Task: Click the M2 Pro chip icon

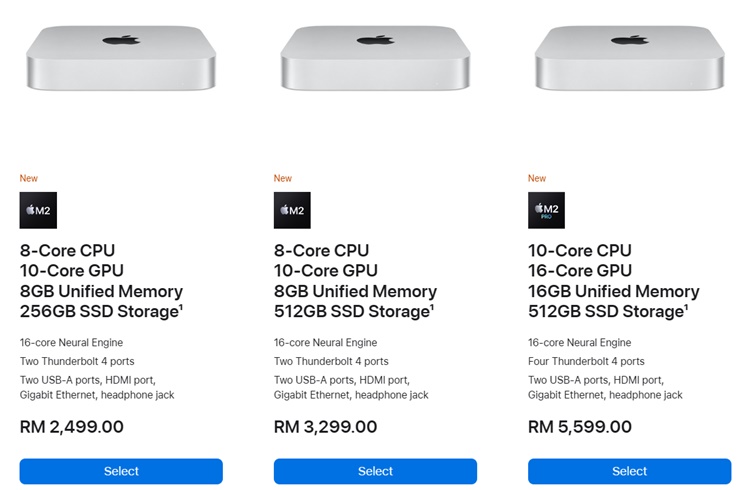Action: pyautogui.click(x=546, y=210)
